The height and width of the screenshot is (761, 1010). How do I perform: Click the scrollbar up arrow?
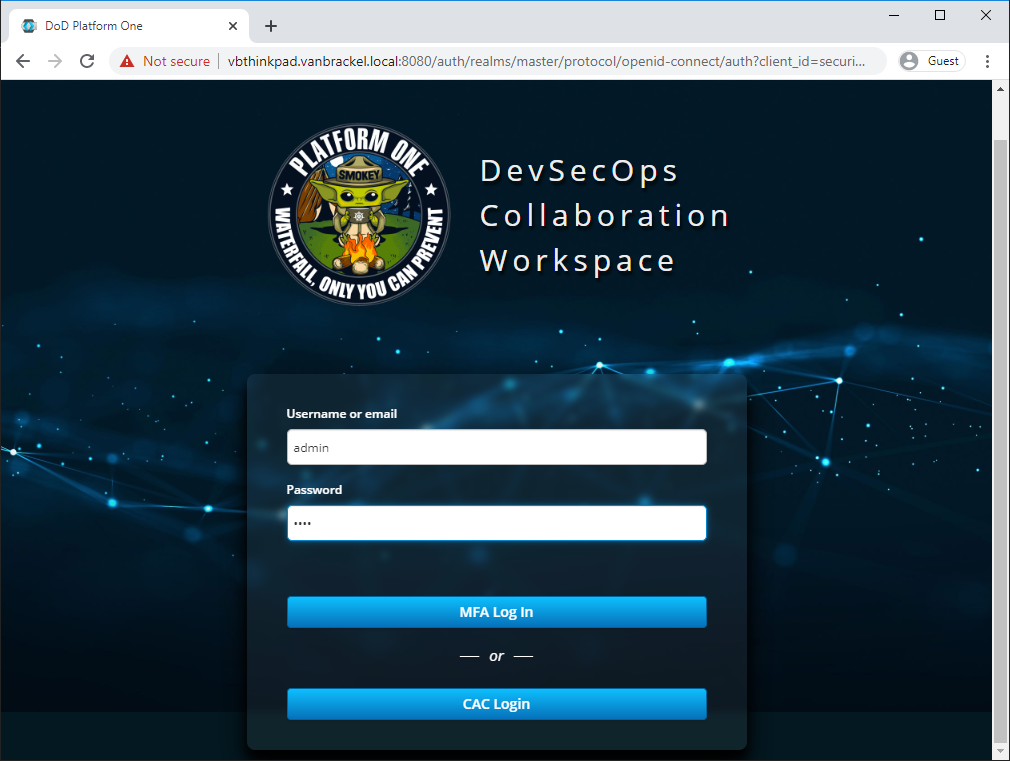pyautogui.click(x=1001, y=87)
